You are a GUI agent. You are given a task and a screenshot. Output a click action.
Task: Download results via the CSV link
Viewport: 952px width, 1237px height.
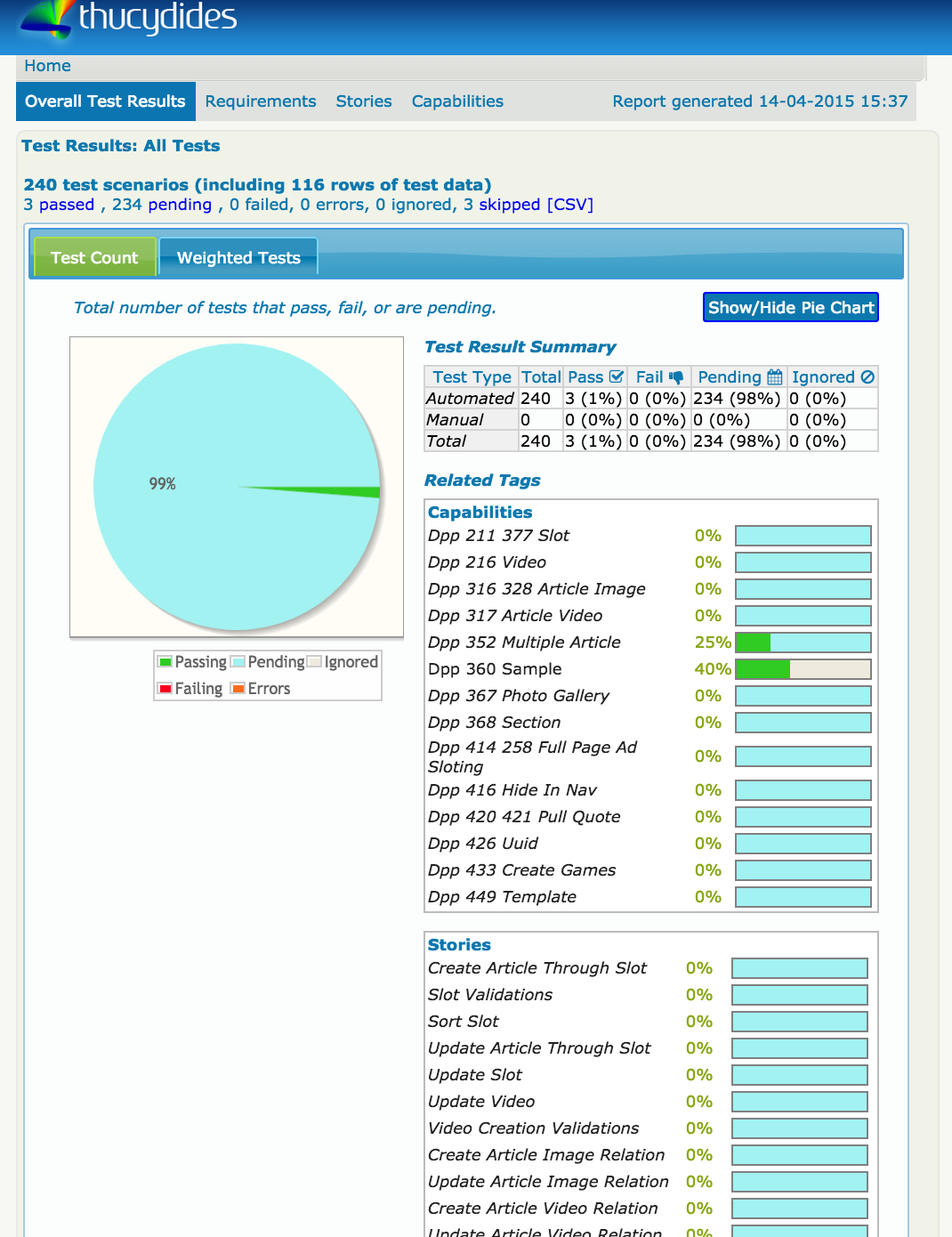569,205
